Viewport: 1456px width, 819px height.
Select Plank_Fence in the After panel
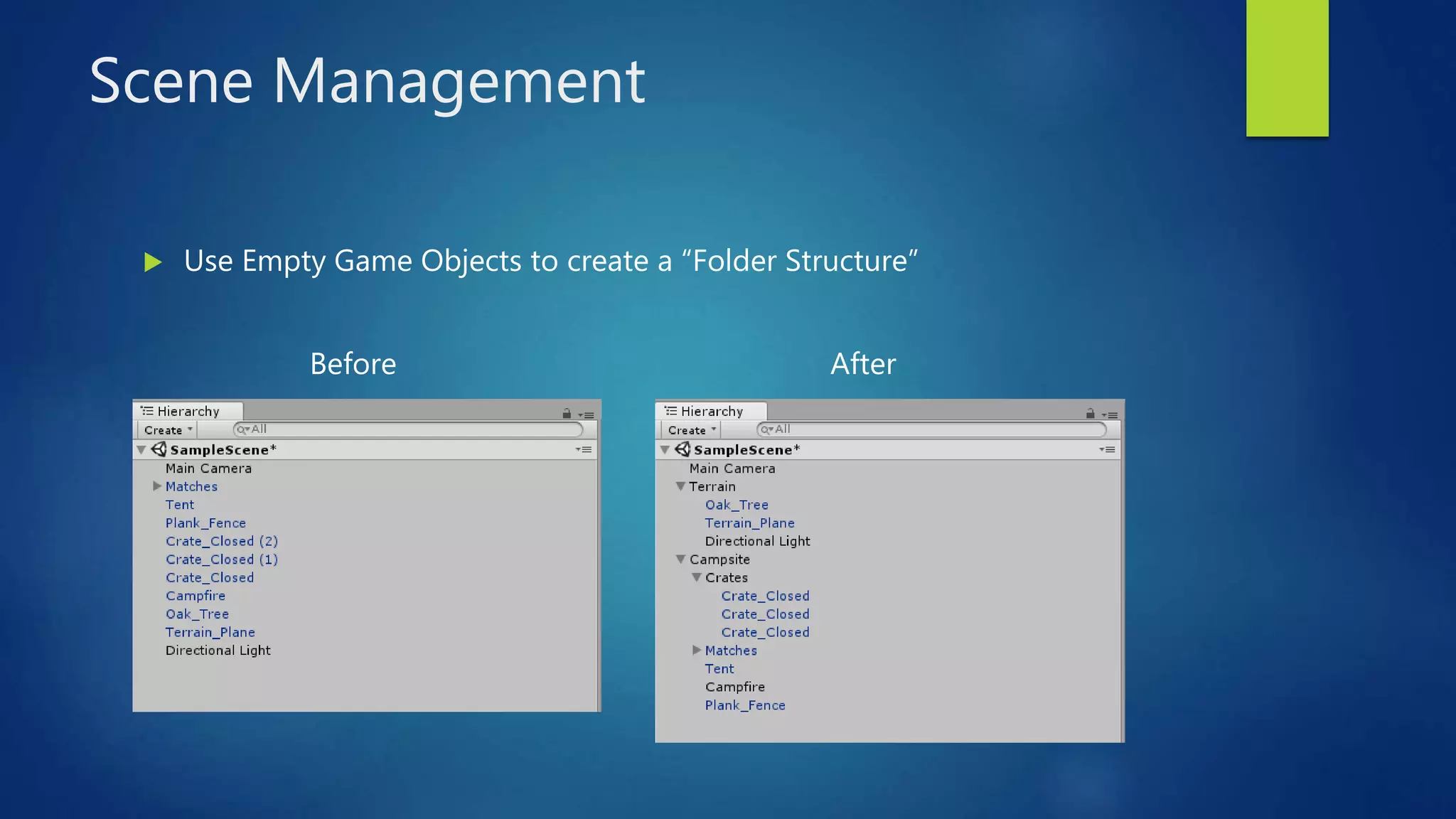point(745,705)
